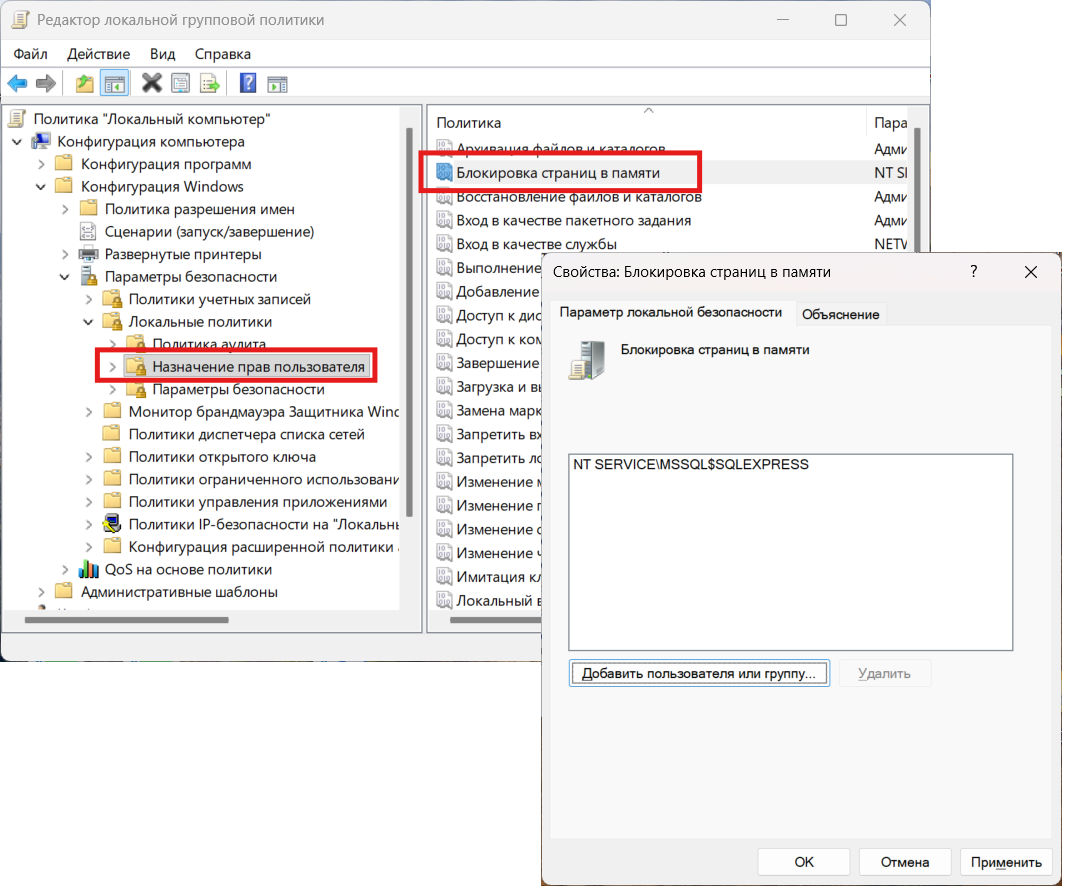
Task: Click the Up one level folder icon
Action: pyautogui.click(x=85, y=83)
